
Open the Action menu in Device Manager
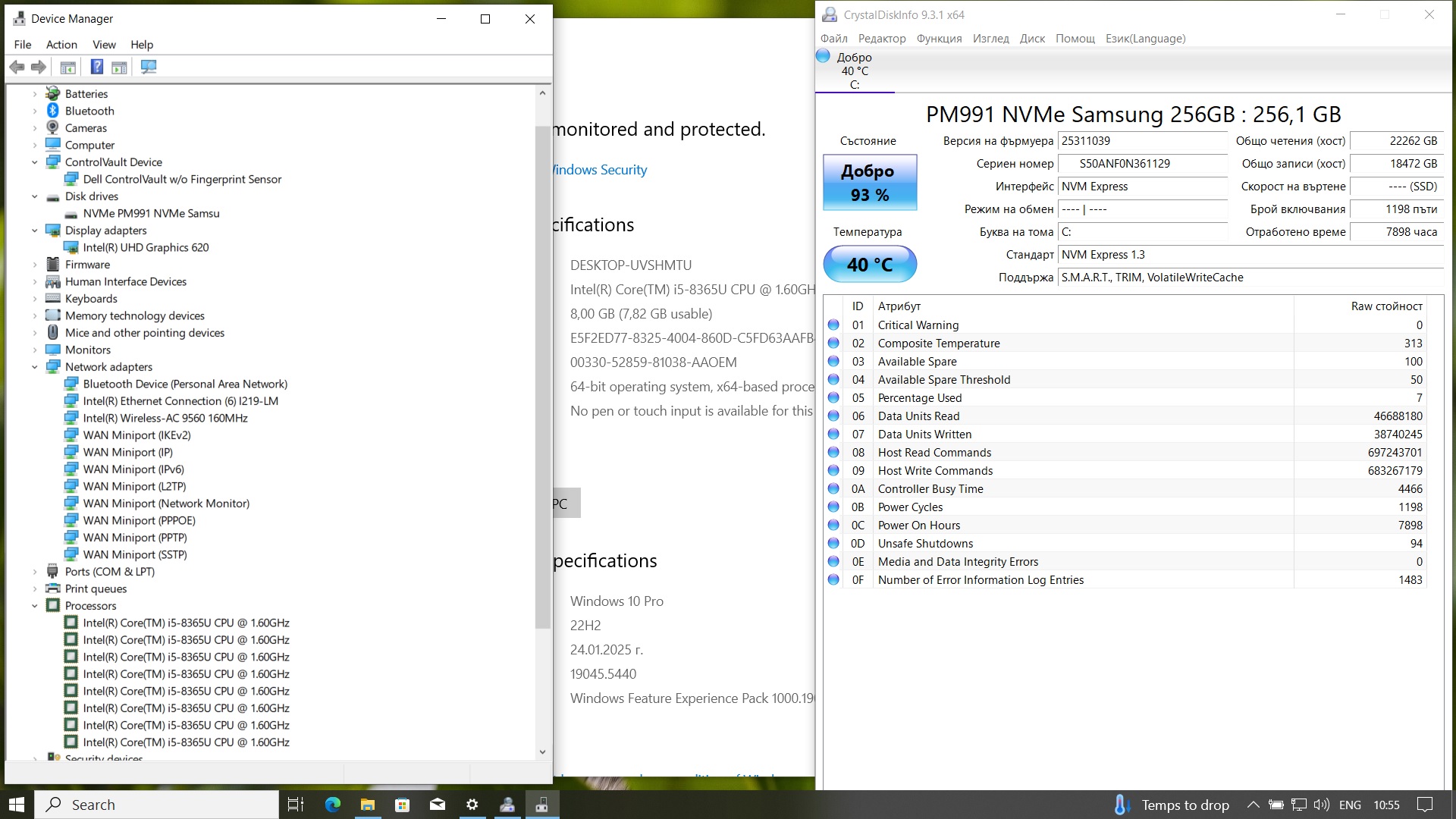[61, 44]
